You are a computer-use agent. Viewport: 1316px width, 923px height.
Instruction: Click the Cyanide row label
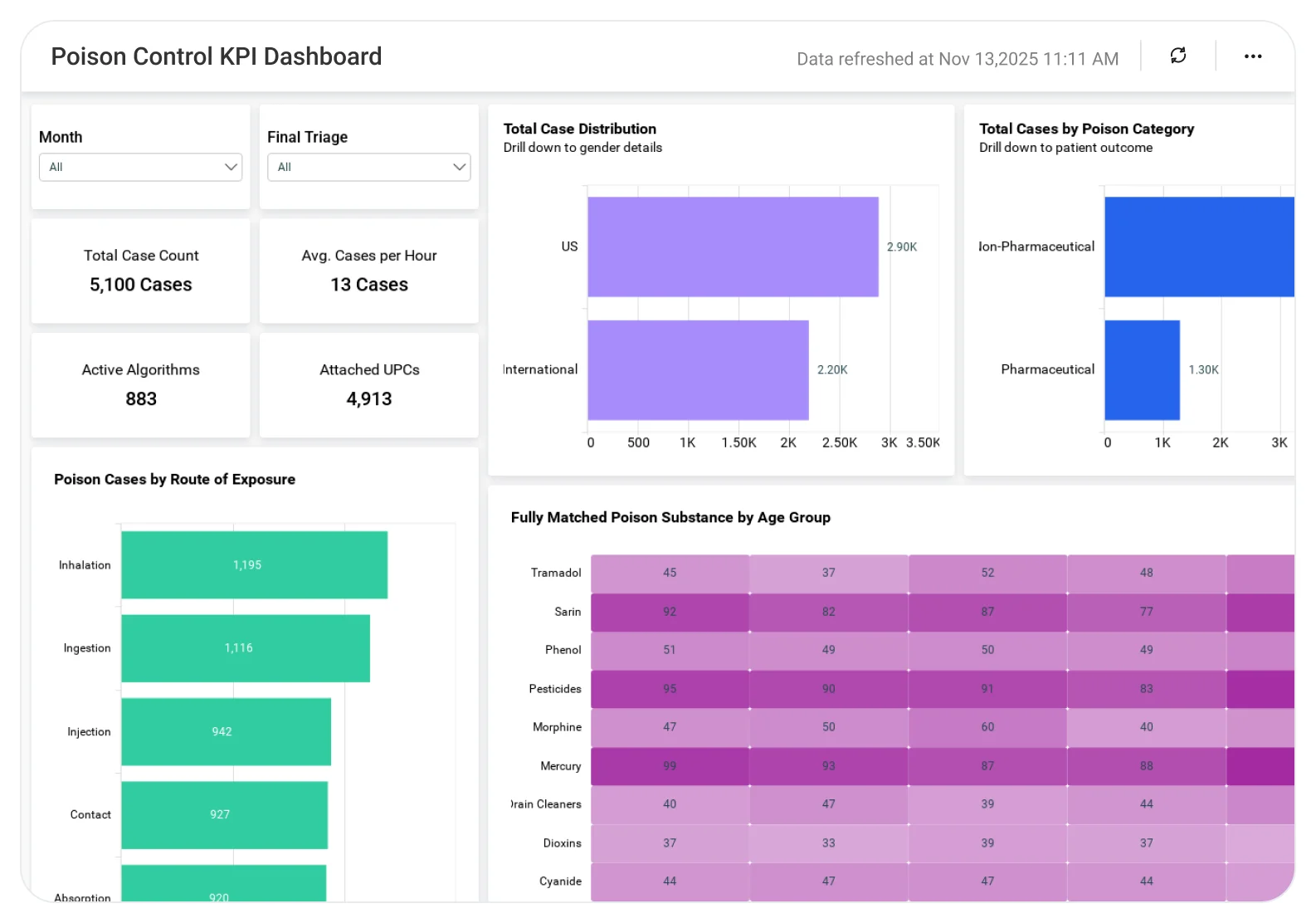[560, 881]
